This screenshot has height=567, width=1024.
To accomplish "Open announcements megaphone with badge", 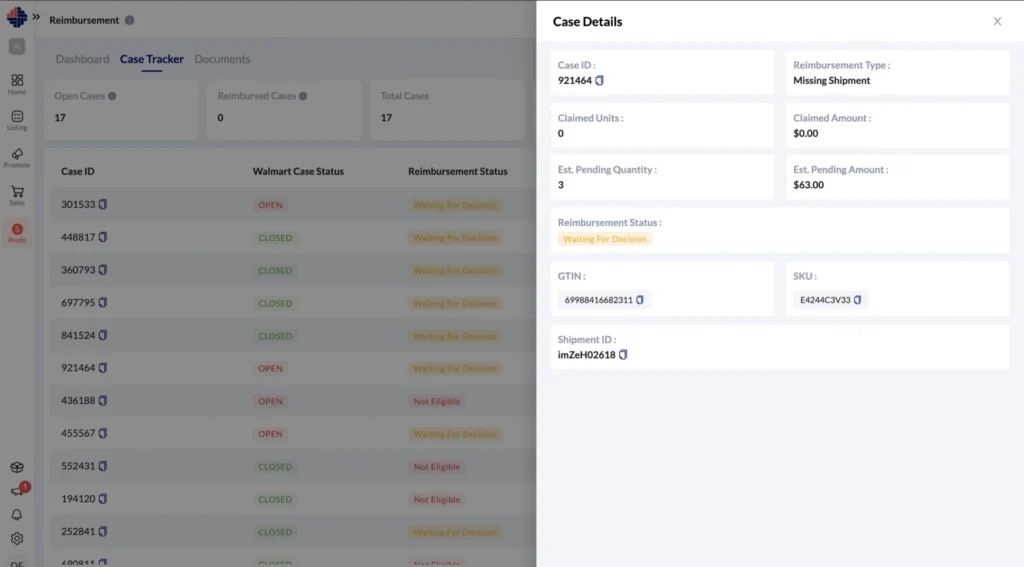I will pos(17,491).
